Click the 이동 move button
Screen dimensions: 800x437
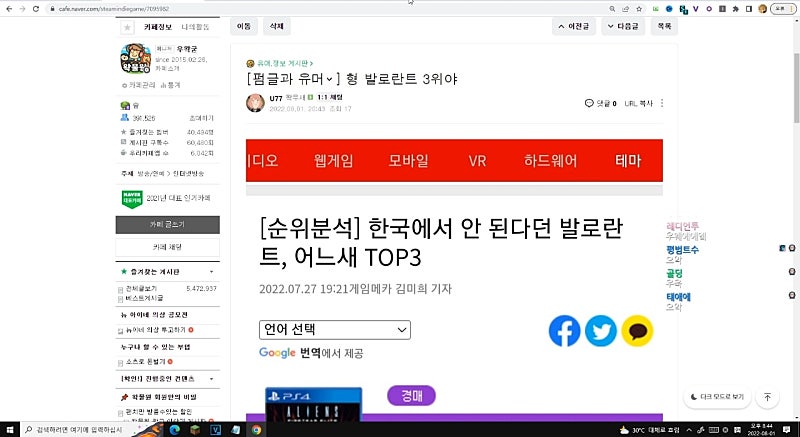coord(244,27)
